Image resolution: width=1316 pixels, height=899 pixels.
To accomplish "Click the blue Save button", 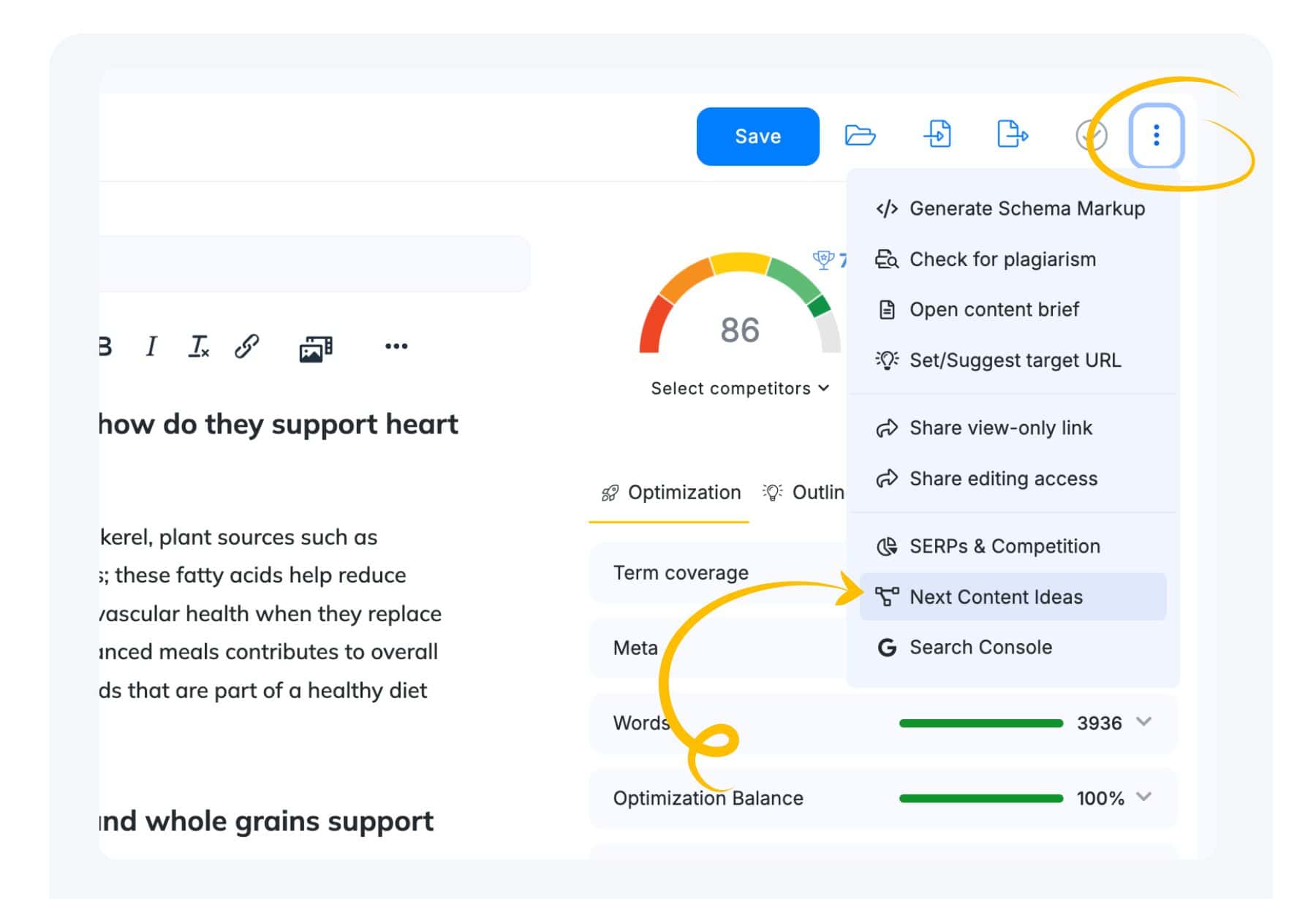I will 757,136.
